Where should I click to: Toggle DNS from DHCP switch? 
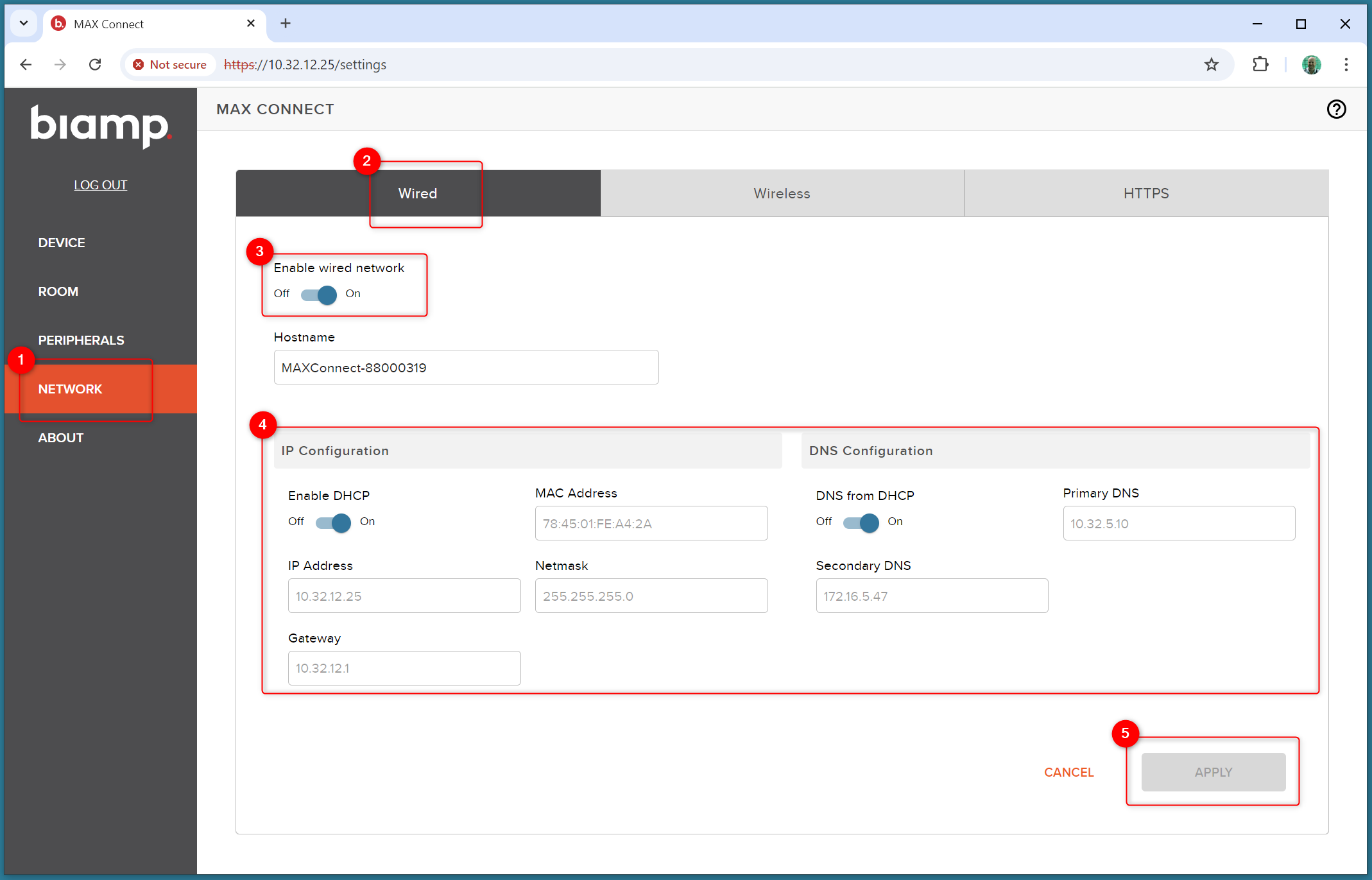coord(861,522)
